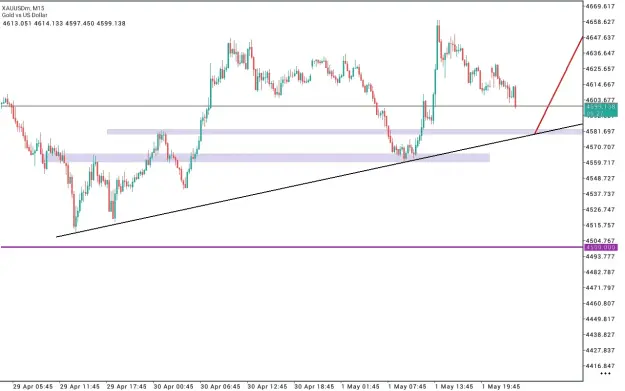Image resolution: width=625 pixels, height=391 pixels.
Task: Click price axis label 4658.627
Action: (x=601, y=22)
